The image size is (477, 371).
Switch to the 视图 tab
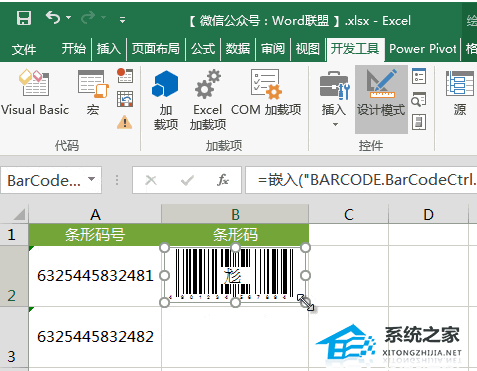(x=308, y=49)
